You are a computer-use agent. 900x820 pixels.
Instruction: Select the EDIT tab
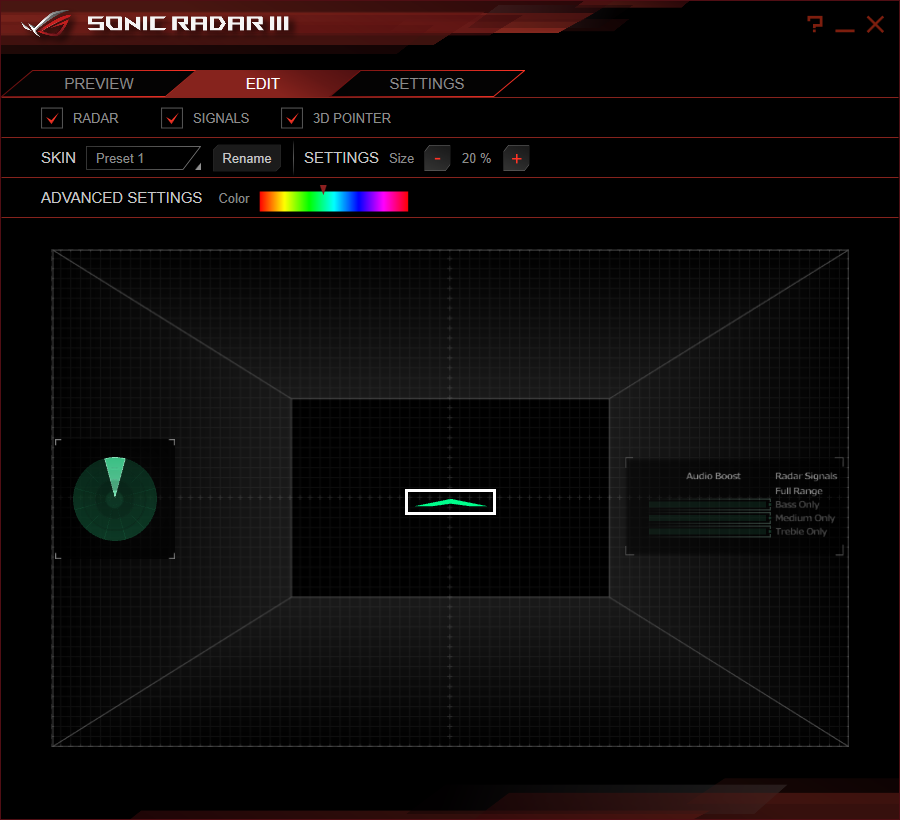(262, 84)
